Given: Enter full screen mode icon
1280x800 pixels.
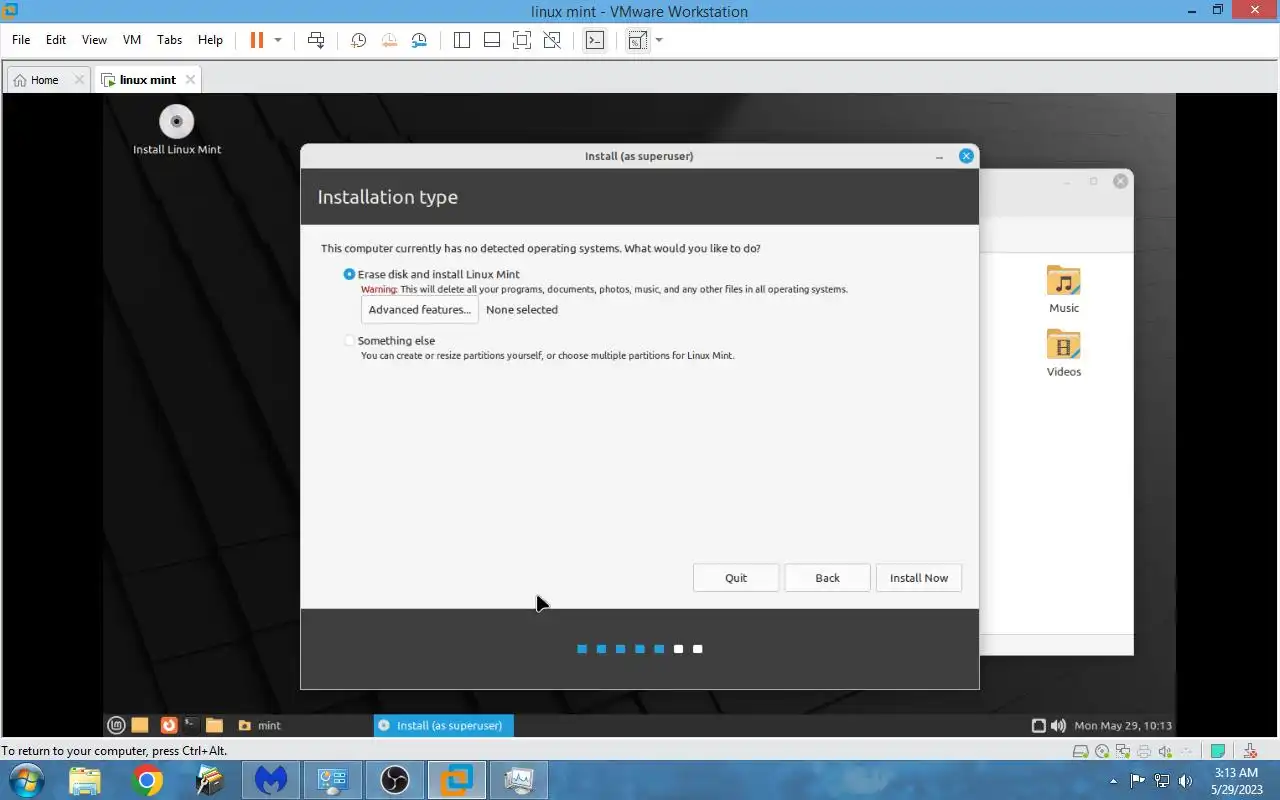Looking at the screenshot, I should pos(521,40).
